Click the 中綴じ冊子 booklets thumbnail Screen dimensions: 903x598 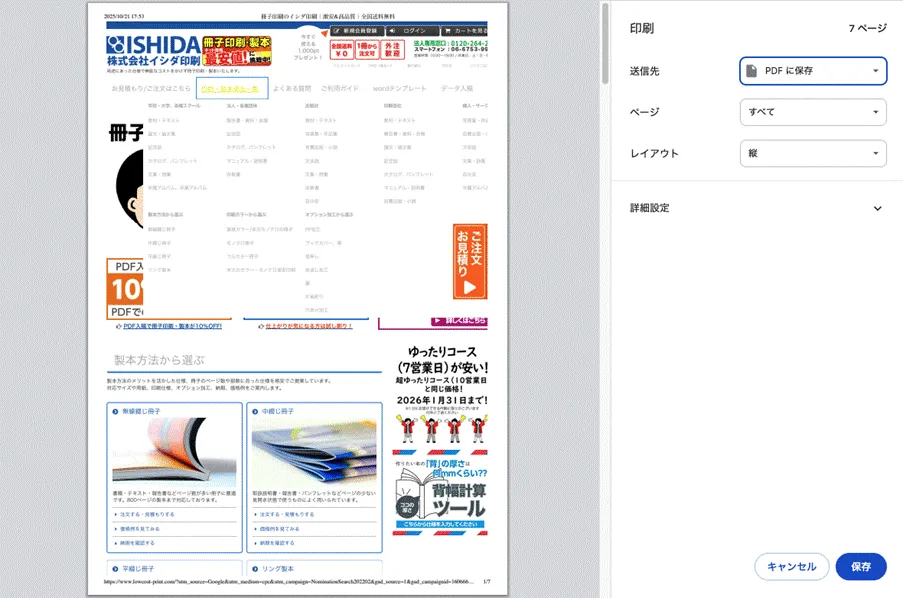pyautogui.click(x=314, y=453)
